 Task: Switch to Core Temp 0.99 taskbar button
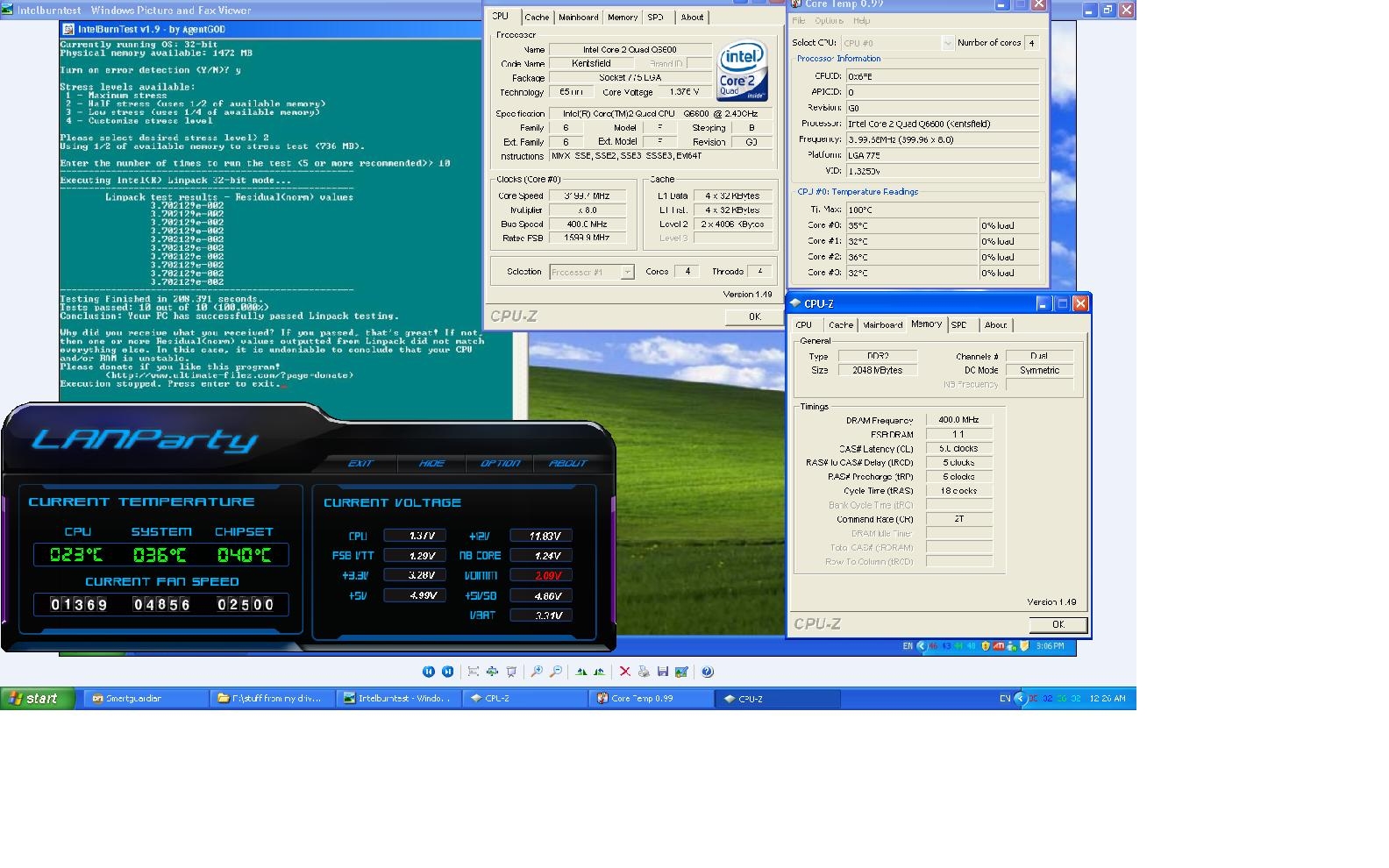(651, 699)
